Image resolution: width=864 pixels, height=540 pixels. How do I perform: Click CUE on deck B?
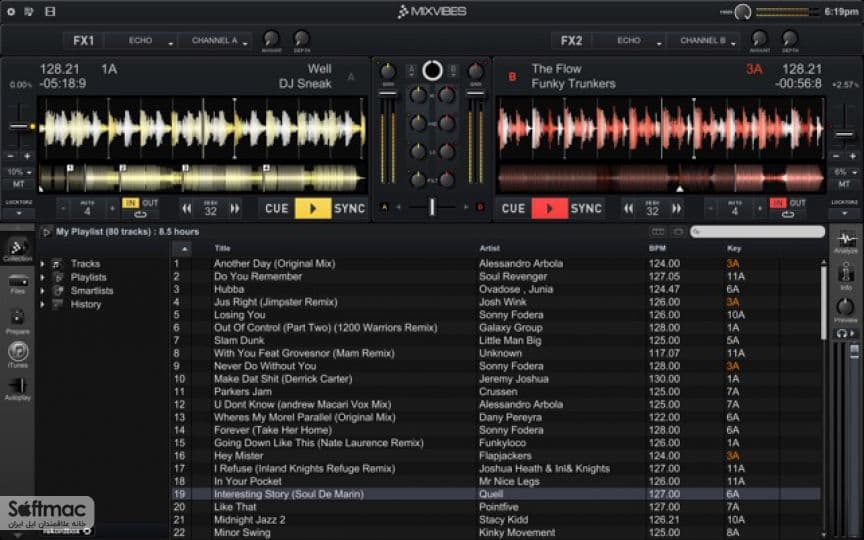pos(513,208)
